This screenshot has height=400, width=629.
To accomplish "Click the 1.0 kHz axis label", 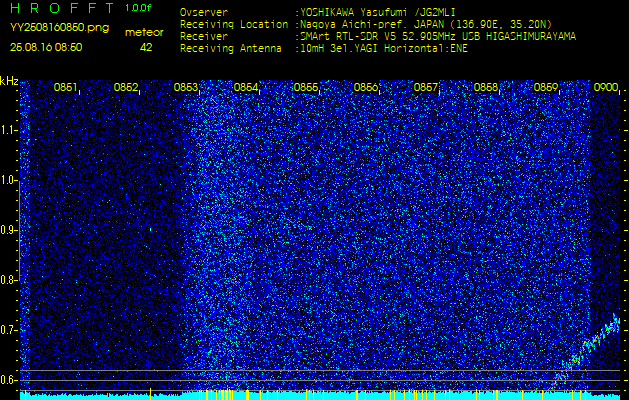I will [8, 180].
